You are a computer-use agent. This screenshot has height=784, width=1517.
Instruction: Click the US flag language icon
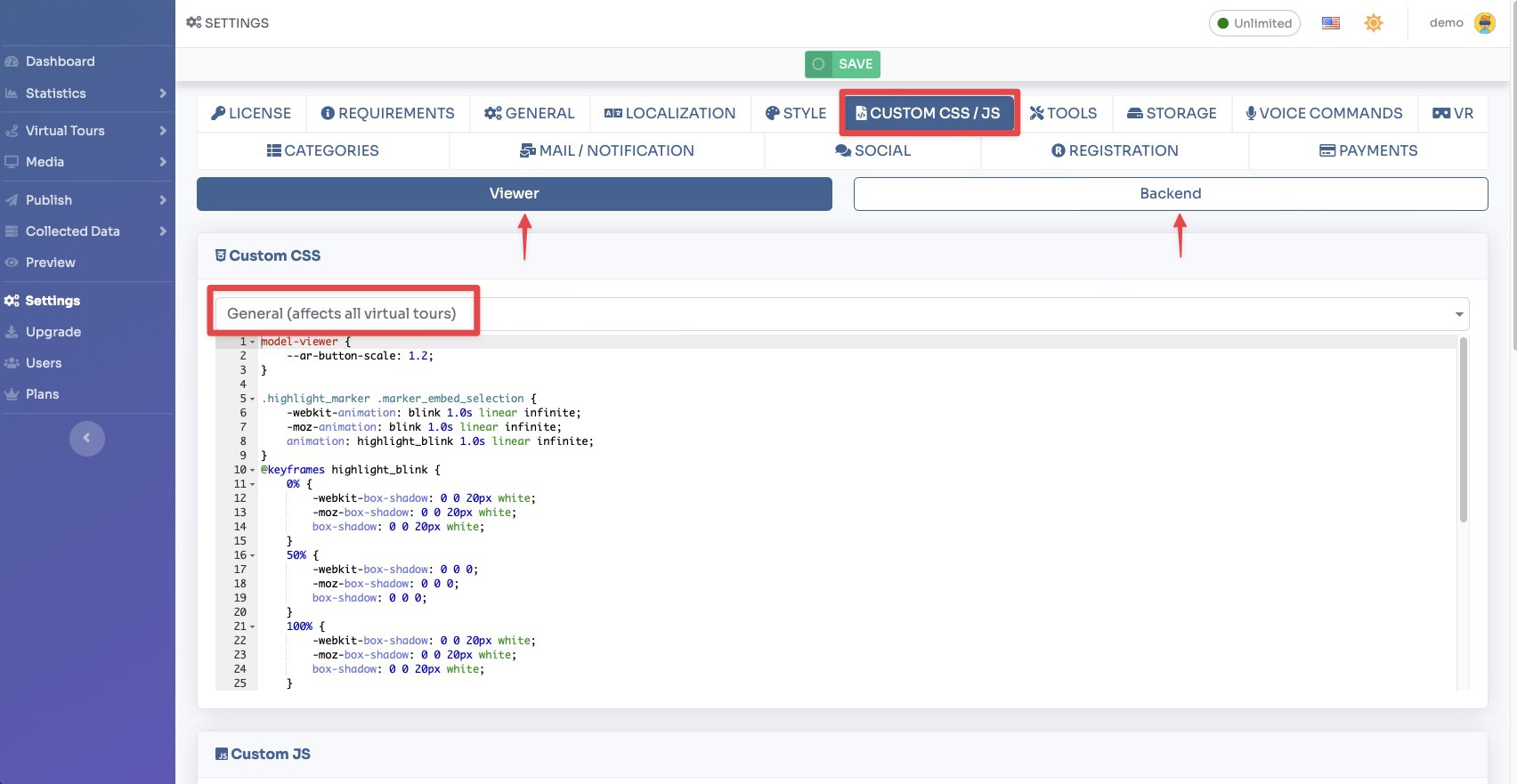click(1331, 23)
